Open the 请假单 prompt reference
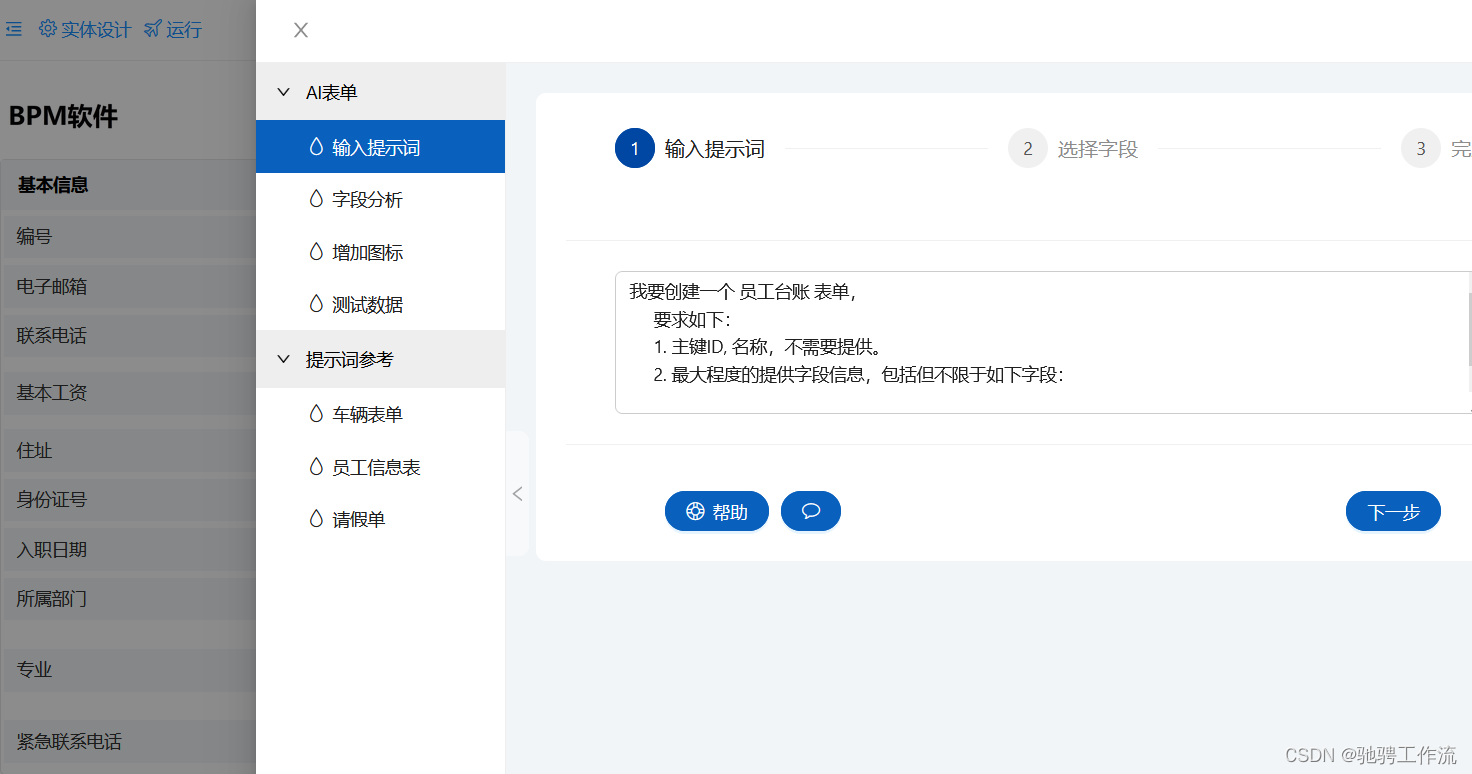This screenshot has height=774, width=1472. [x=380, y=519]
